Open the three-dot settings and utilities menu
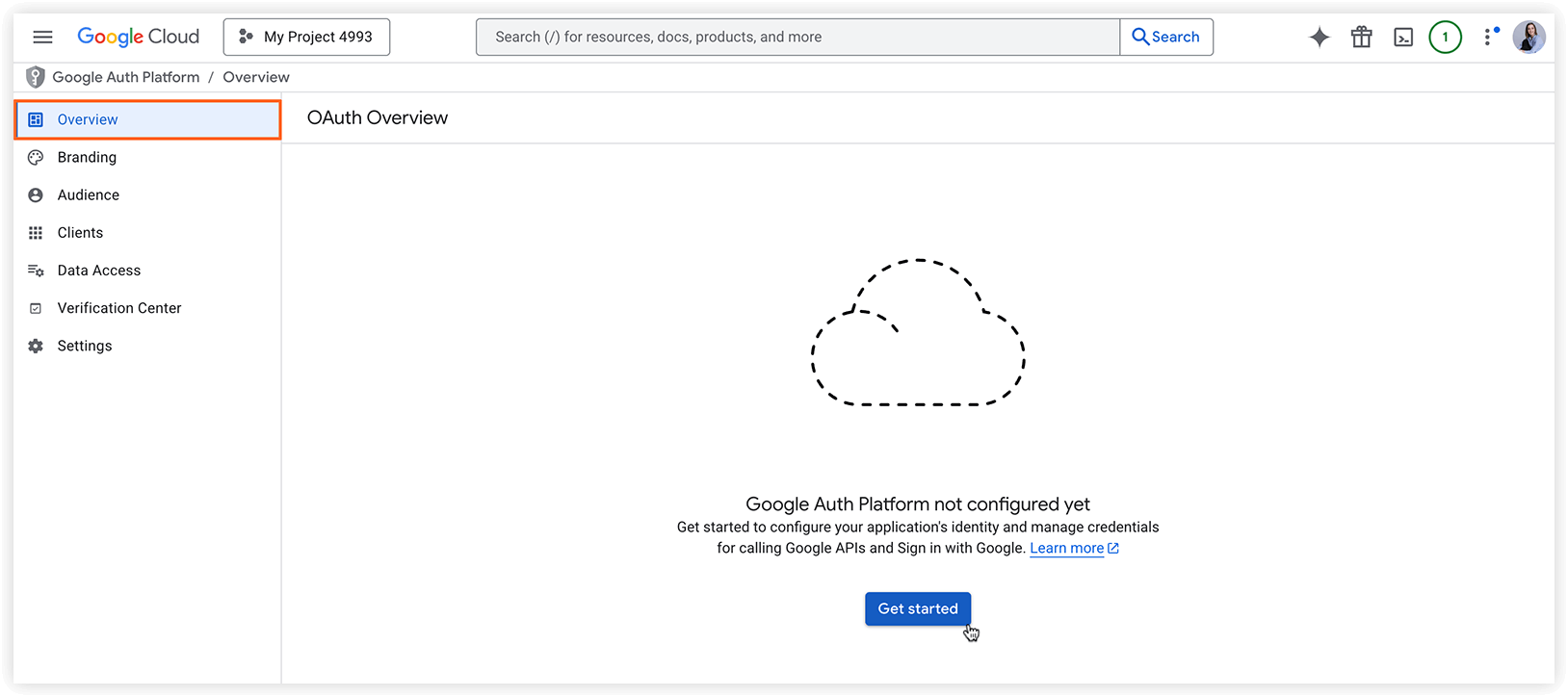 pyautogui.click(x=1489, y=37)
